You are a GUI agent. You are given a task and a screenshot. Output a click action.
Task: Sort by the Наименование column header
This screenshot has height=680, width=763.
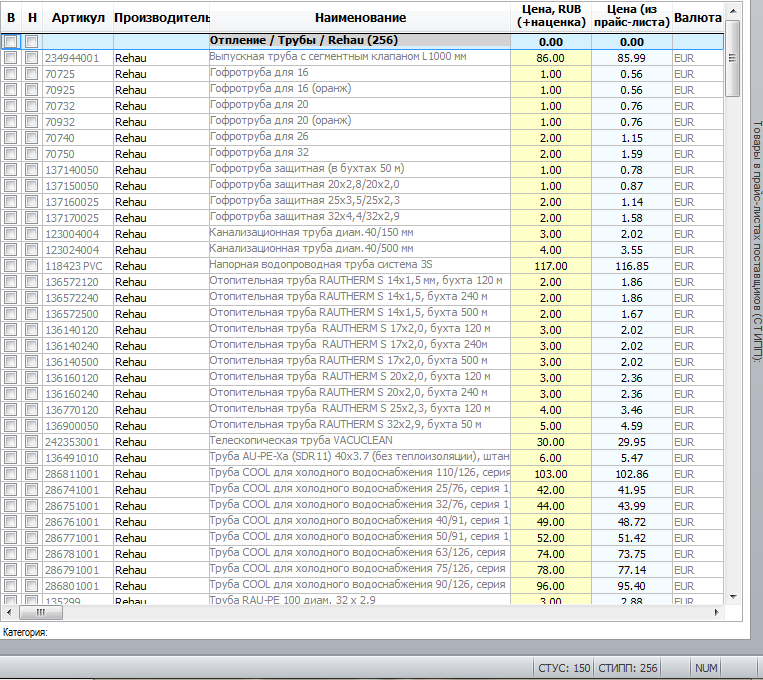pyautogui.click(x=360, y=18)
